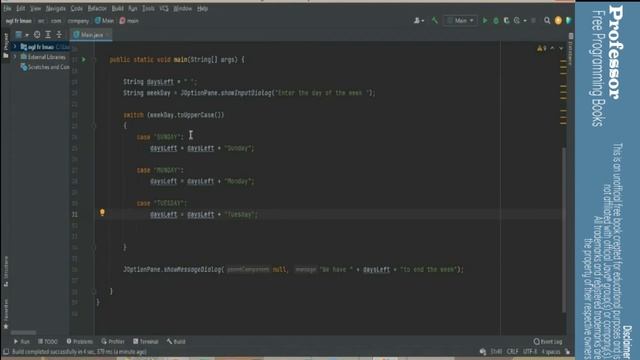Image resolution: width=640 pixels, height=360 pixels.
Task: Fold the main method using the gutter fold marker
Action: click(94, 60)
